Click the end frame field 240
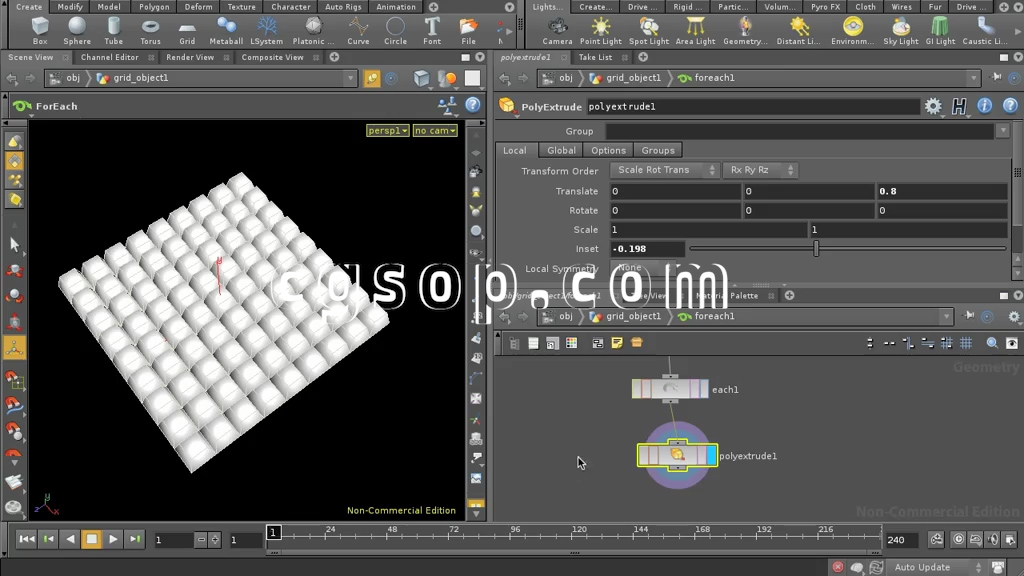Image resolution: width=1024 pixels, height=576 pixels. 901,539
